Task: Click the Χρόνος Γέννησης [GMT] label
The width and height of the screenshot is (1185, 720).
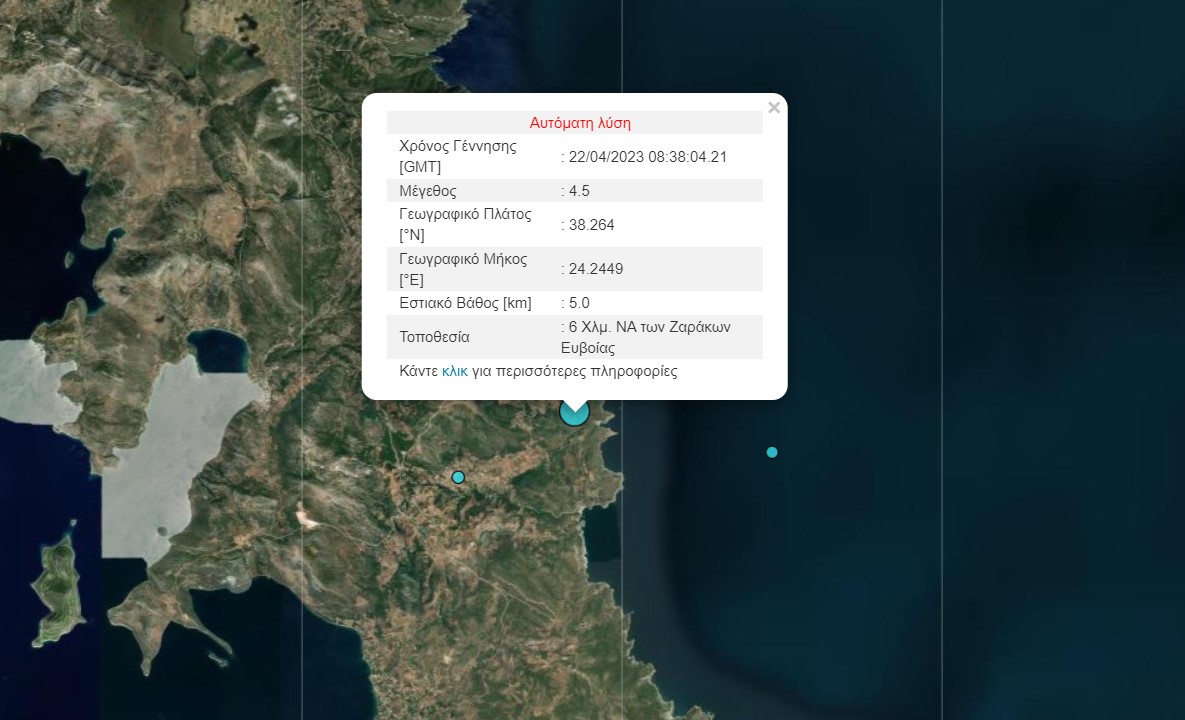Action: 458,156
